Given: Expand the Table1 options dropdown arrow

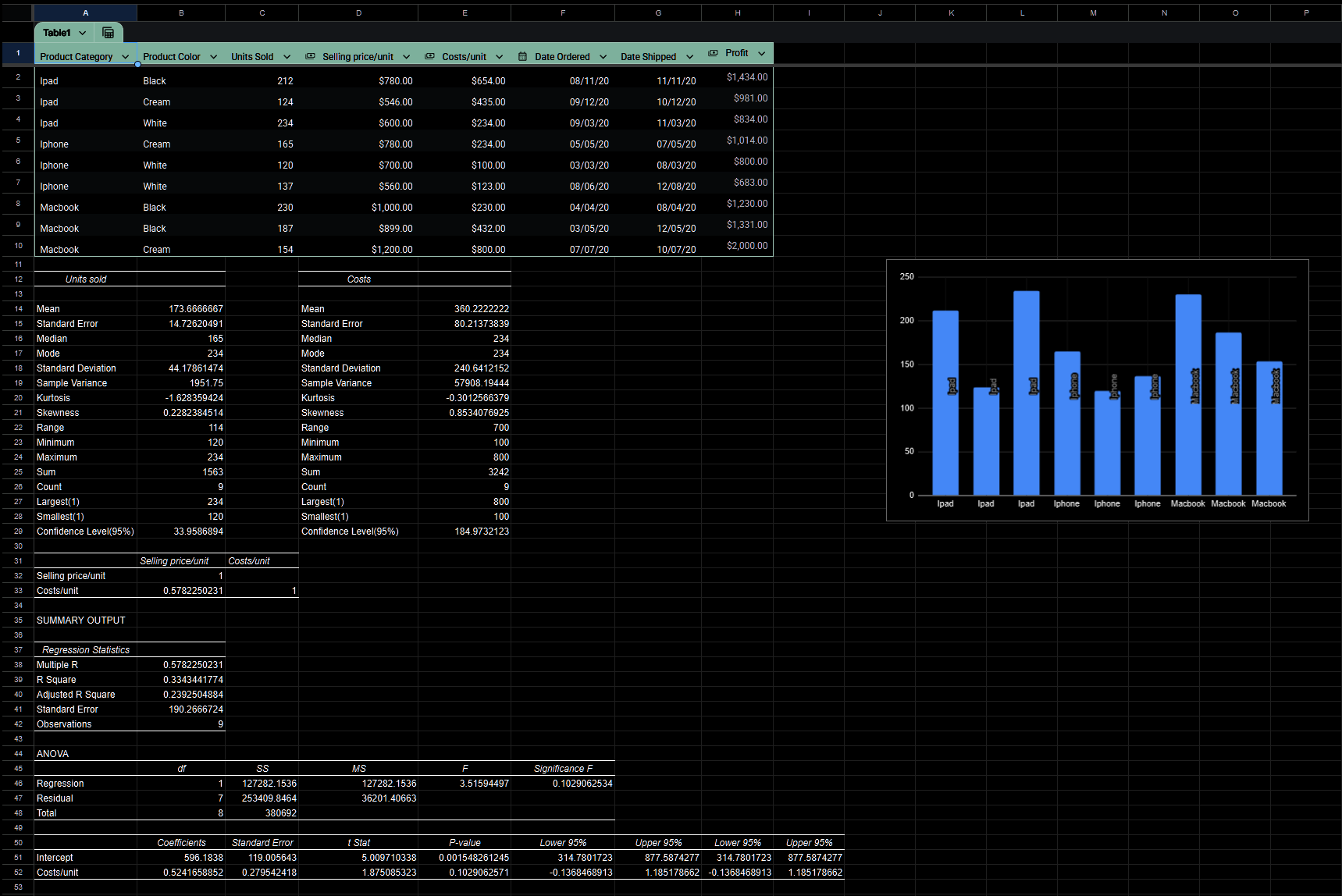Looking at the screenshot, I should pos(82,33).
